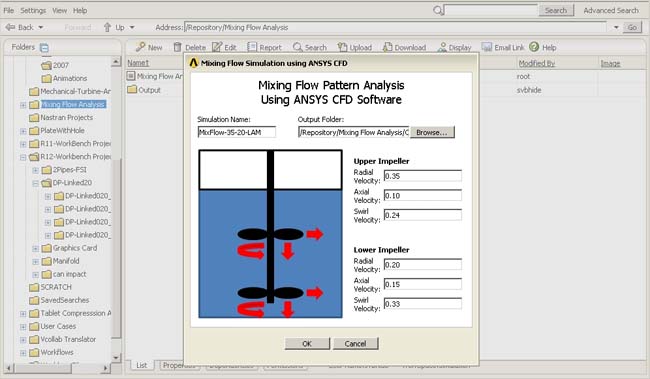Image resolution: width=650 pixels, height=379 pixels.
Task: Click the Display toolbar icon
Action: [442, 47]
